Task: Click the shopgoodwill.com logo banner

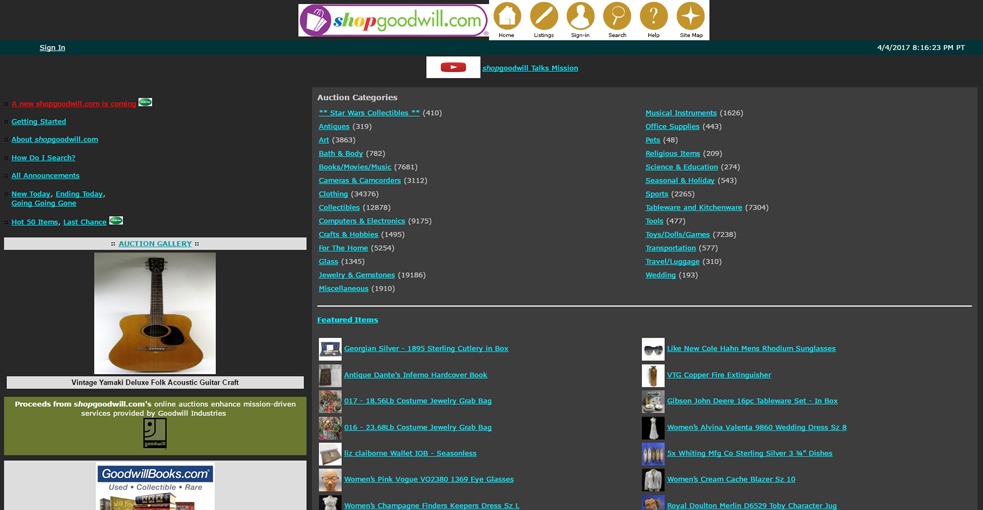Action: pos(393,20)
